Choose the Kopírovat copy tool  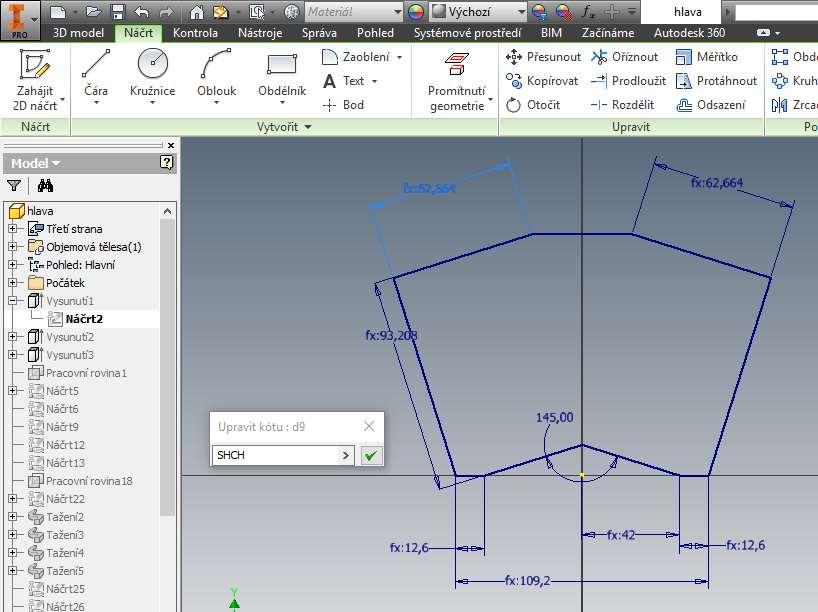pos(542,81)
